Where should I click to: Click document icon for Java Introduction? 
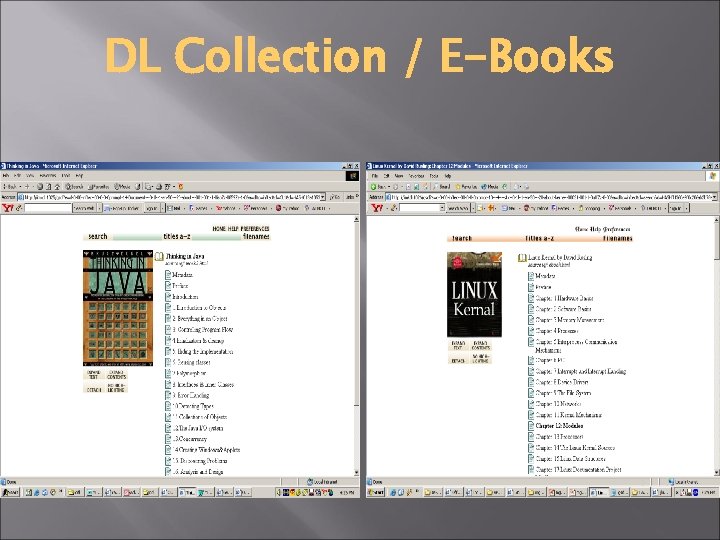pyautogui.click(x=168, y=297)
